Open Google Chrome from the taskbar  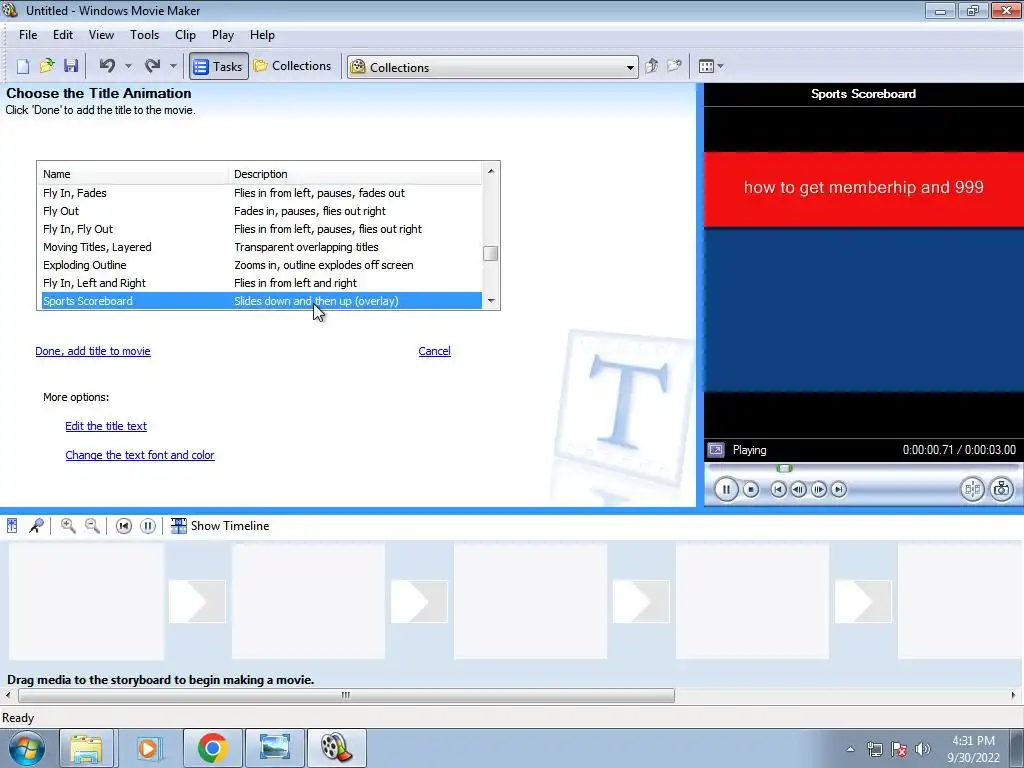pos(212,748)
